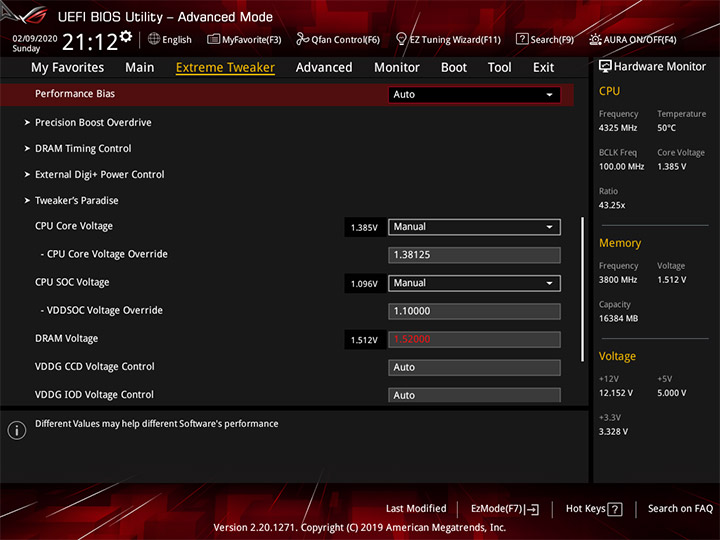The height and width of the screenshot is (540, 720).
Task: Open MyFavorite(F3)
Action: point(244,39)
